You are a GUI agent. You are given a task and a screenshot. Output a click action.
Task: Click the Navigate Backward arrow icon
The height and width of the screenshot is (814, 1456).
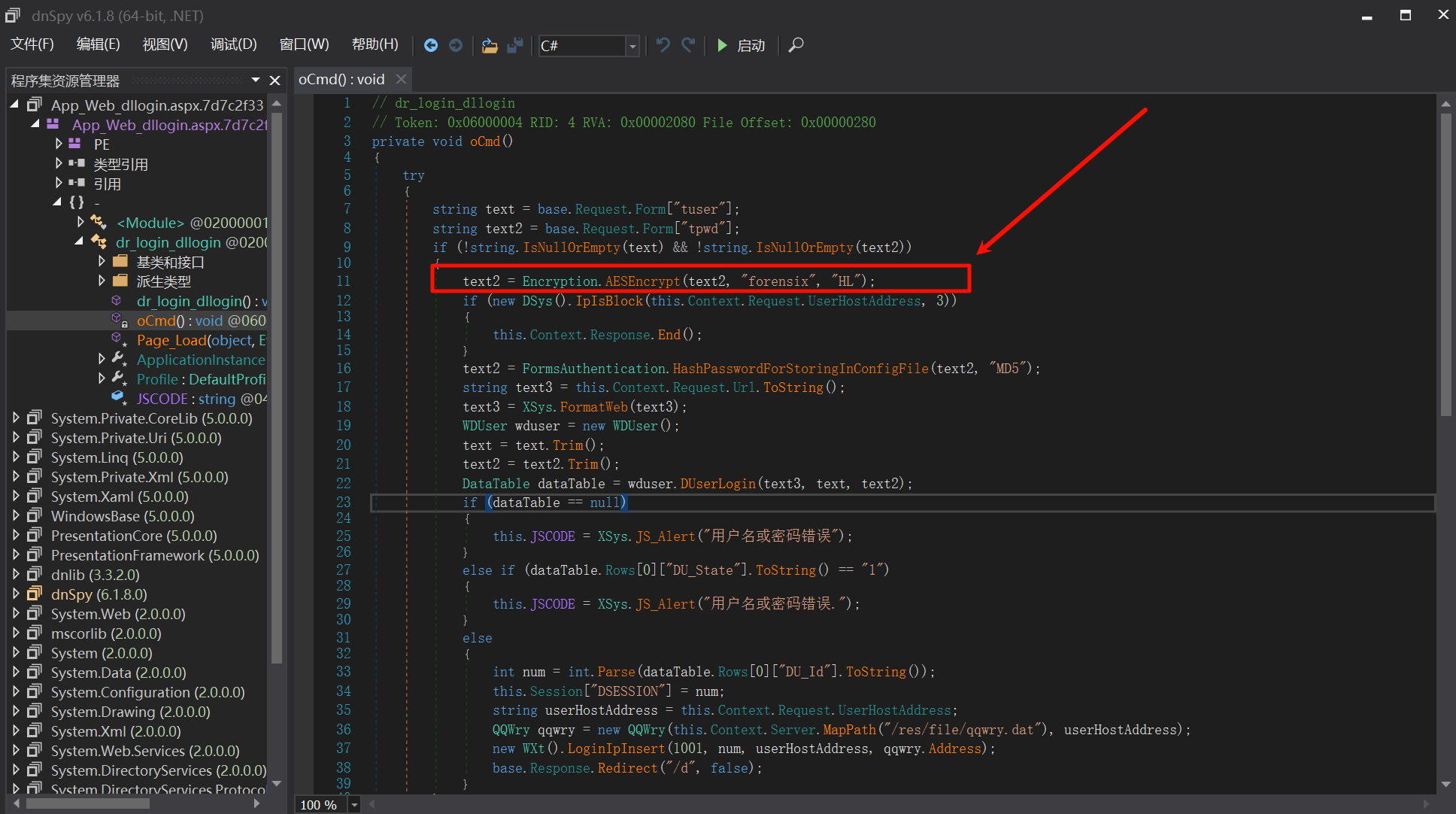(431, 45)
